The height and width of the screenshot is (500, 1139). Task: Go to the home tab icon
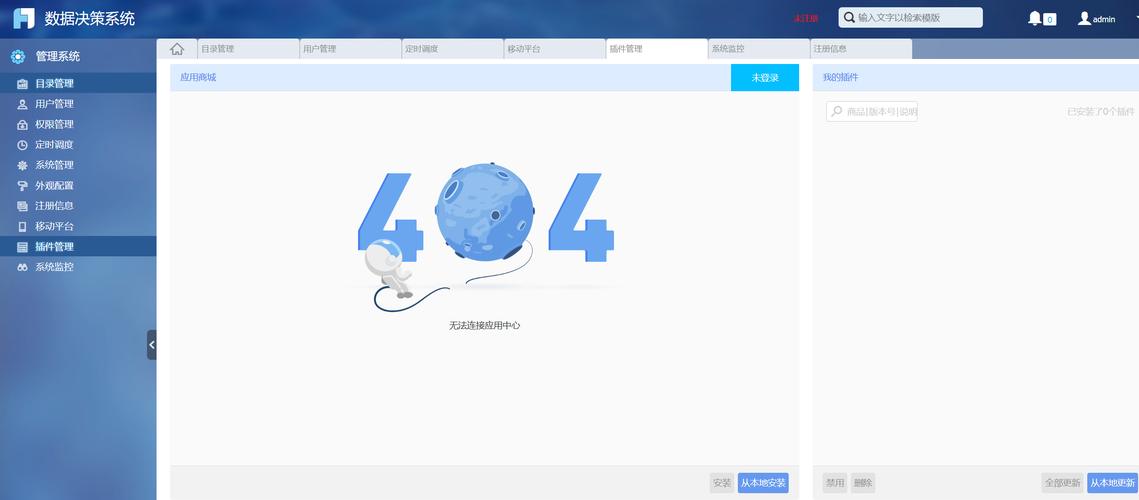coord(177,49)
